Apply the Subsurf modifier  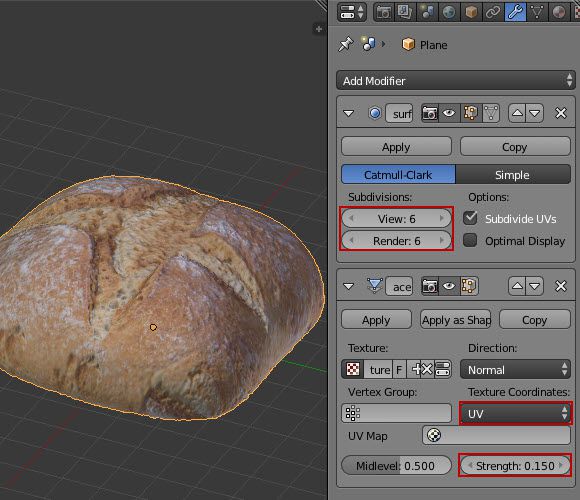[x=396, y=146]
